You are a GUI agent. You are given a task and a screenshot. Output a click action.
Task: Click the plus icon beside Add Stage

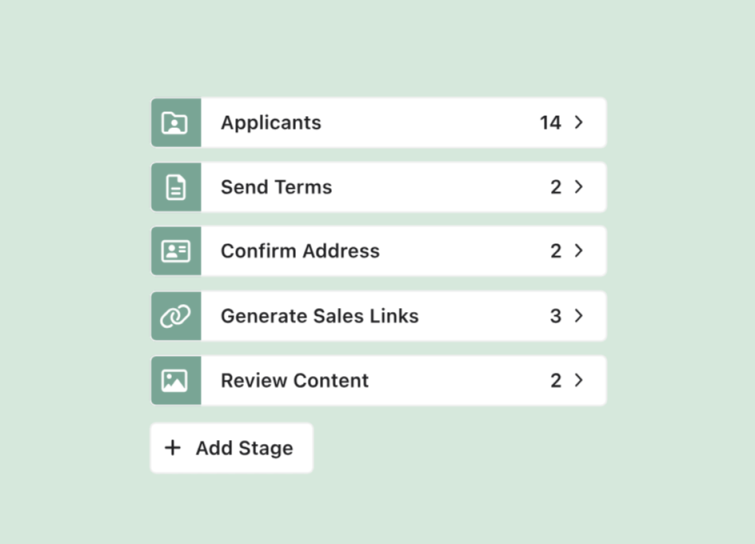click(x=173, y=448)
